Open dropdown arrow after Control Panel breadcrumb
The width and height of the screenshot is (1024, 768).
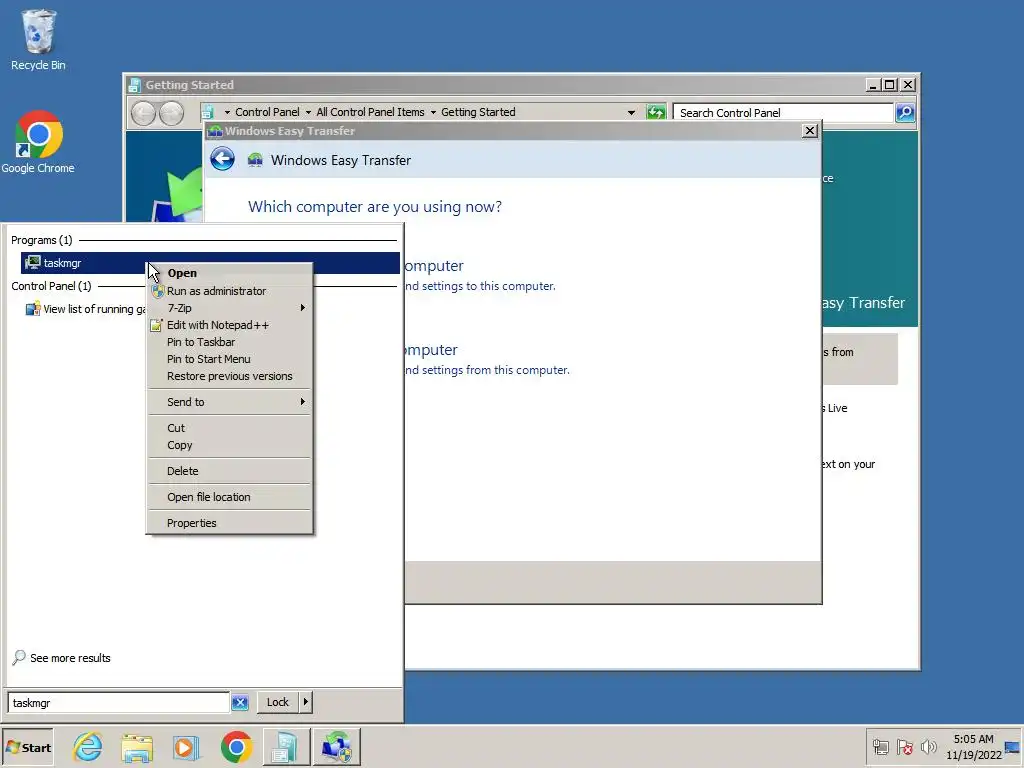(308, 112)
